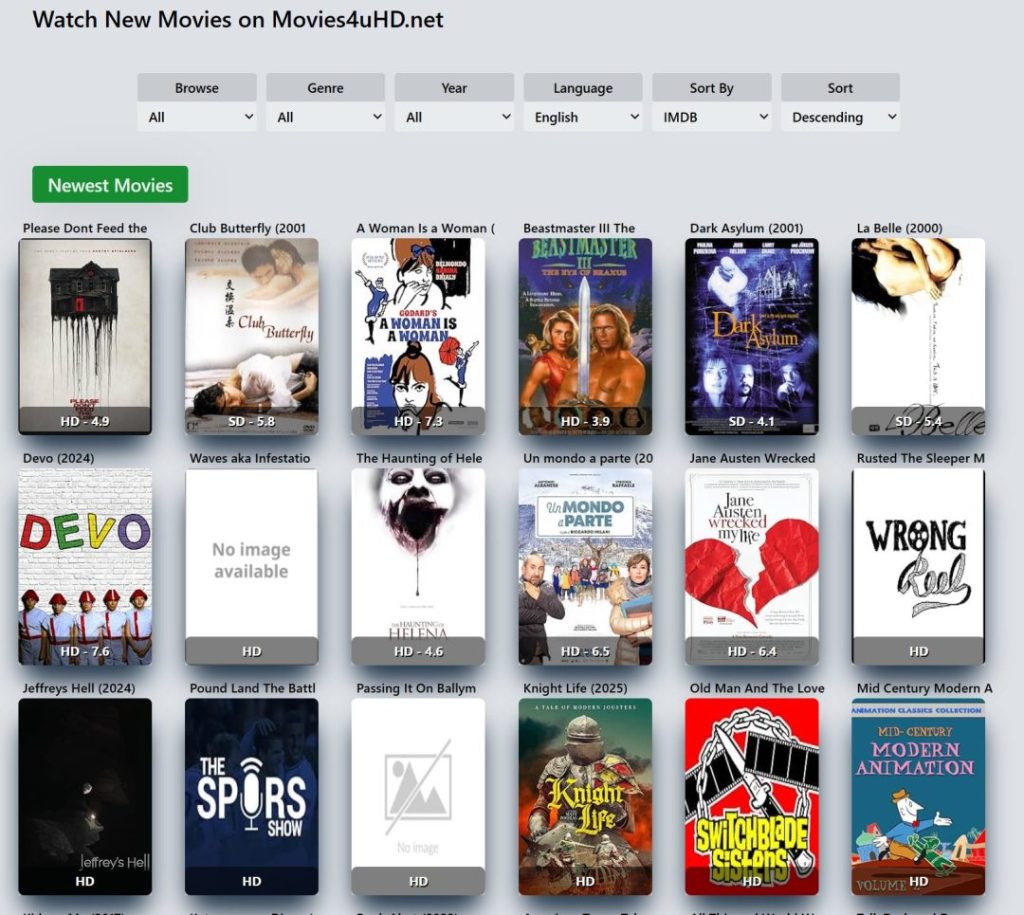This screenshot has height=915, width=1024.
Task: Open the Genre dropdown
Action: click(325, 118)
